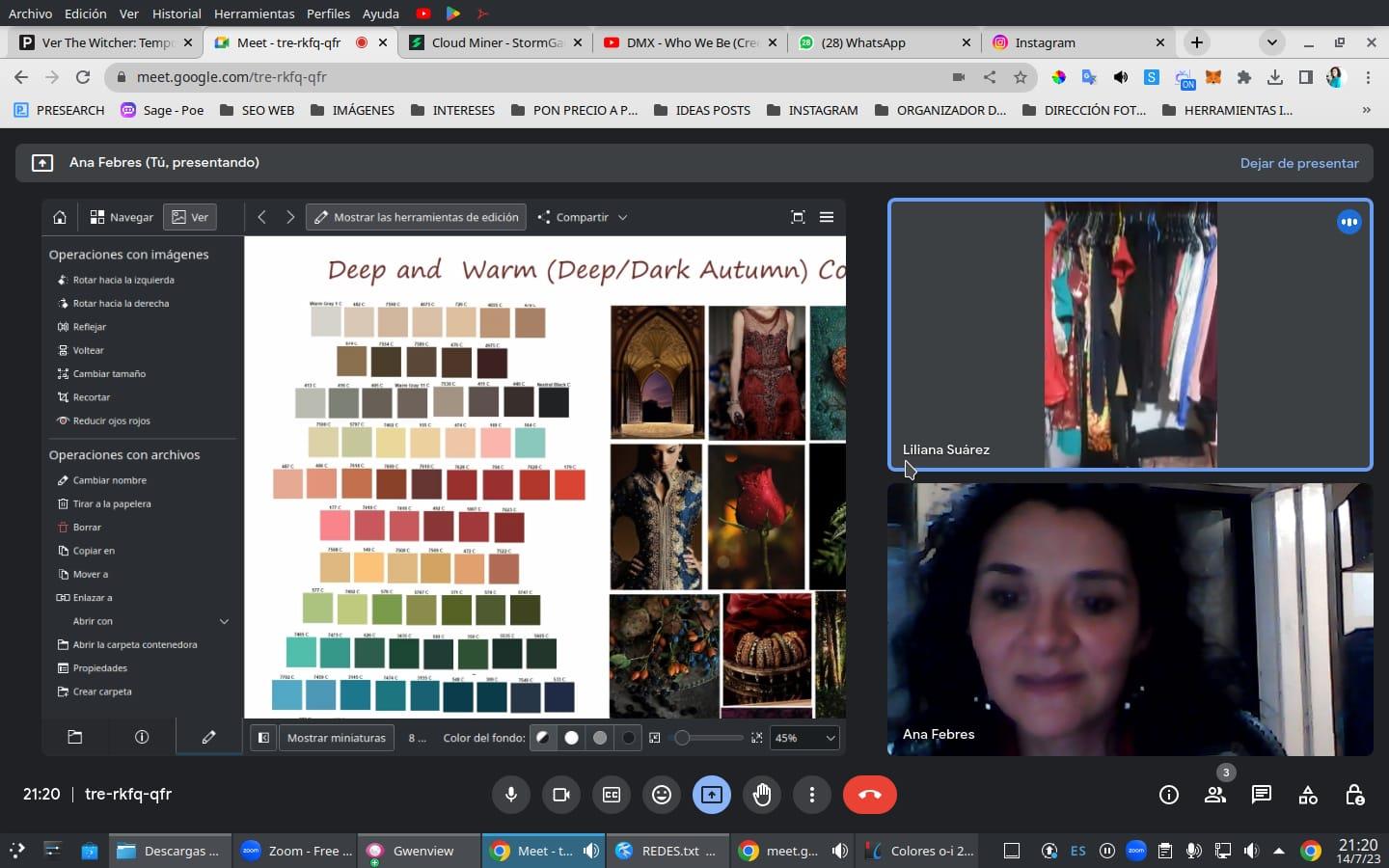Go to next image arrow in Gwenview
The image size is (1389, 868).
[x=289, y=217]
